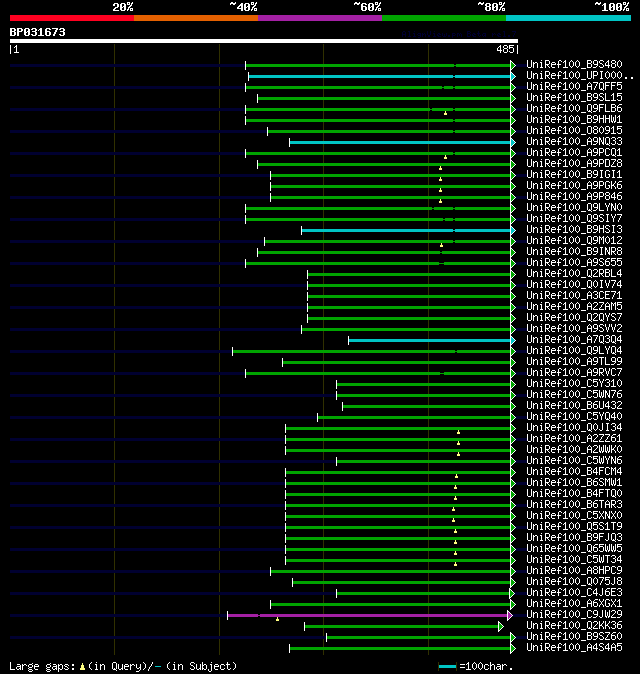
Task: Click the UniRef100_Q0JI34 label
Action: (x=574, y=428)
